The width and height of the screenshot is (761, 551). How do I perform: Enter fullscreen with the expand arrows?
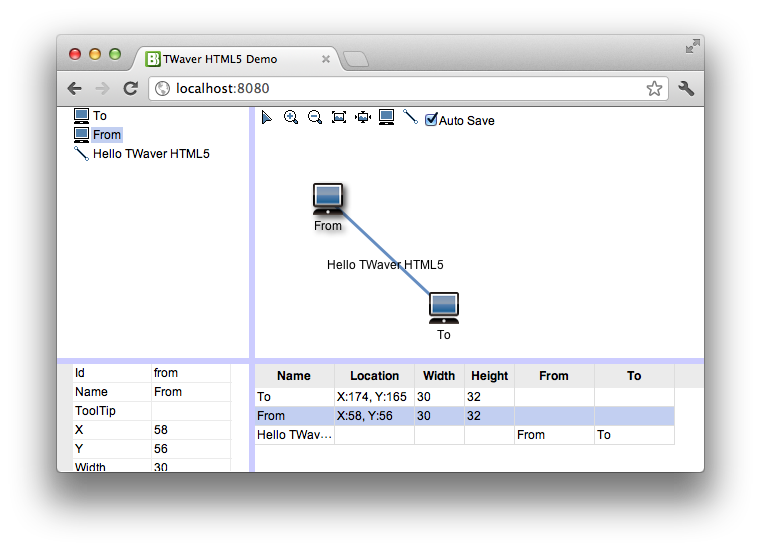[693, 46]
